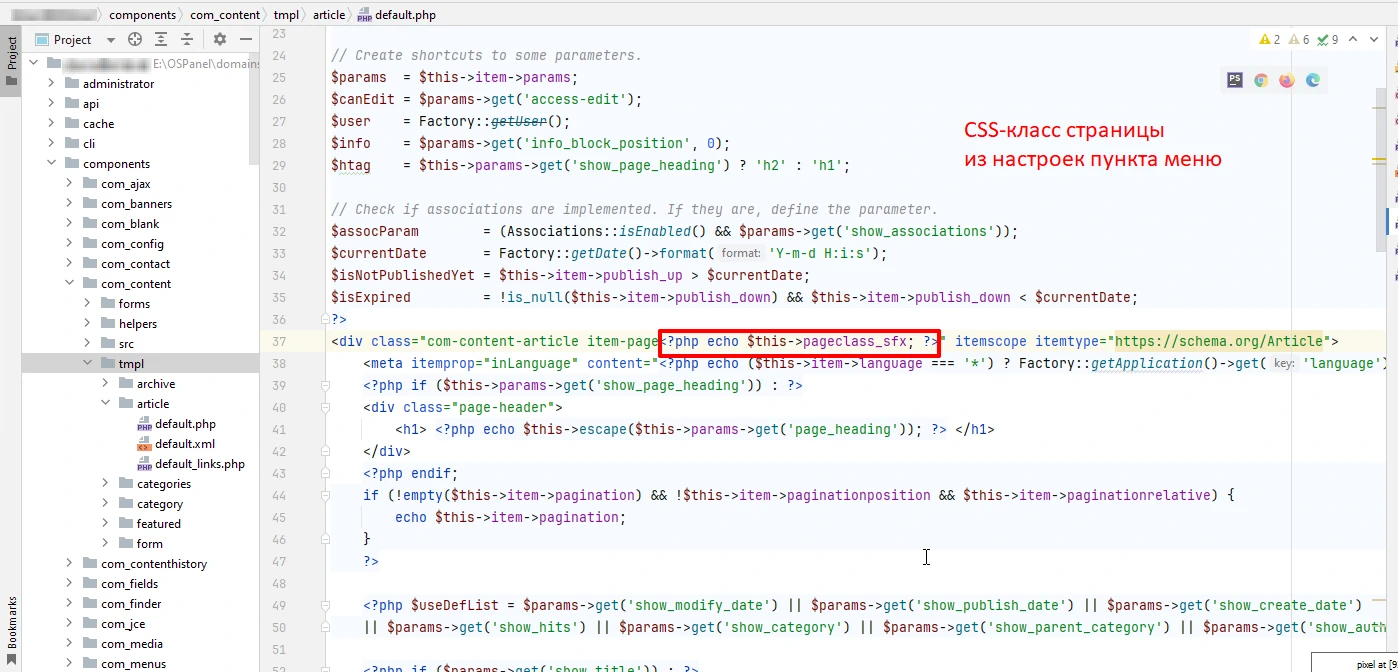Expand the administrator folder
The image size is (1398, 672).
click(x=51, y=83)
